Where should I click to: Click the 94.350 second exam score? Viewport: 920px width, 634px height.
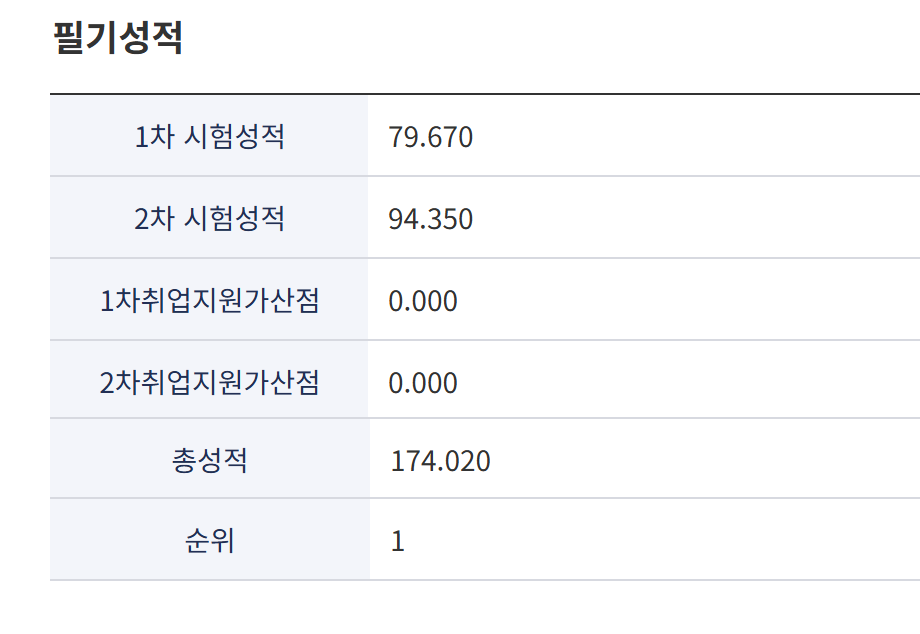(x=430, y=219)
